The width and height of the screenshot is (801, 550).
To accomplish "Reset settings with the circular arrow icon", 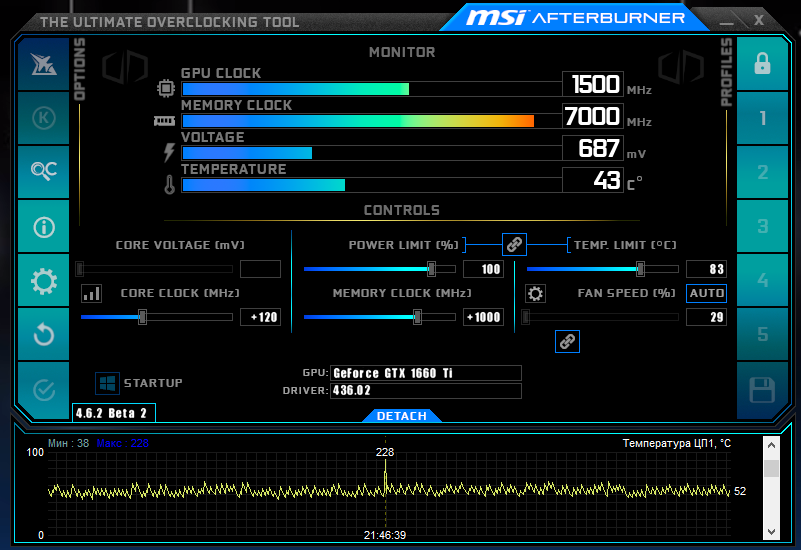I will coord(43,334).
